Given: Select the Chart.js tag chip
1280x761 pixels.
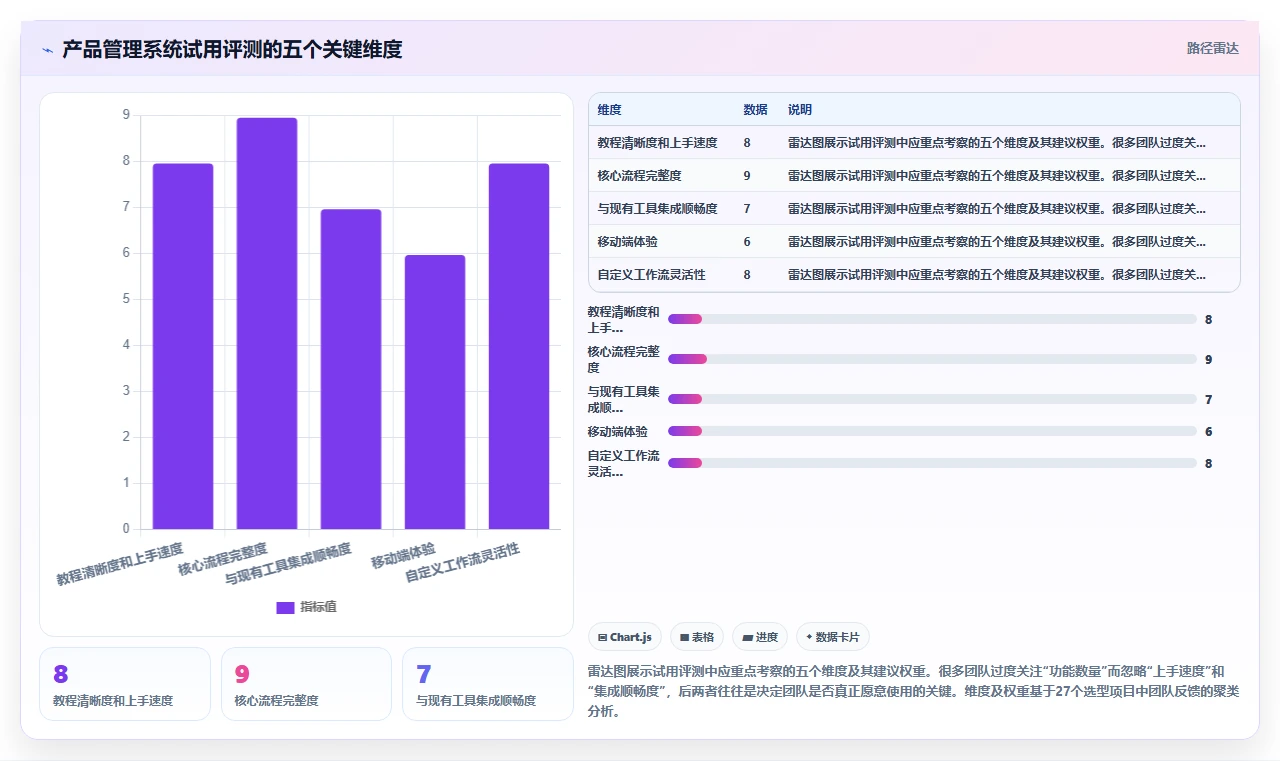Looking at the screenshot, I should click(624, 637).
